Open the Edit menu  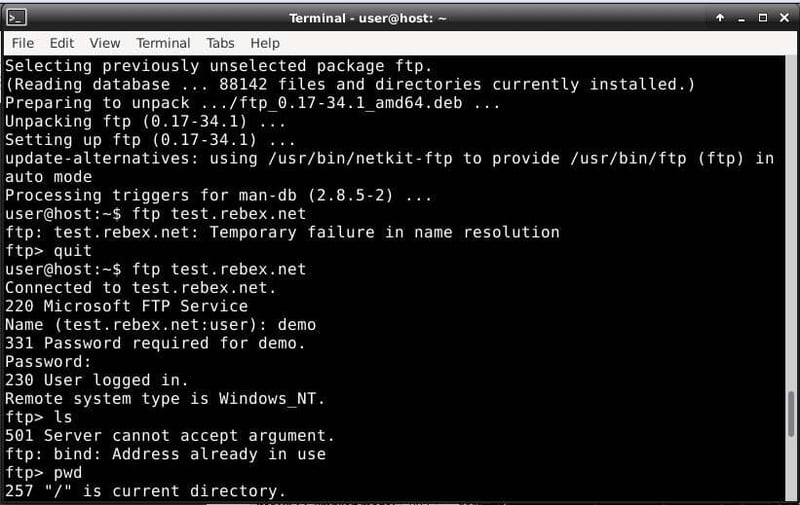62,43
